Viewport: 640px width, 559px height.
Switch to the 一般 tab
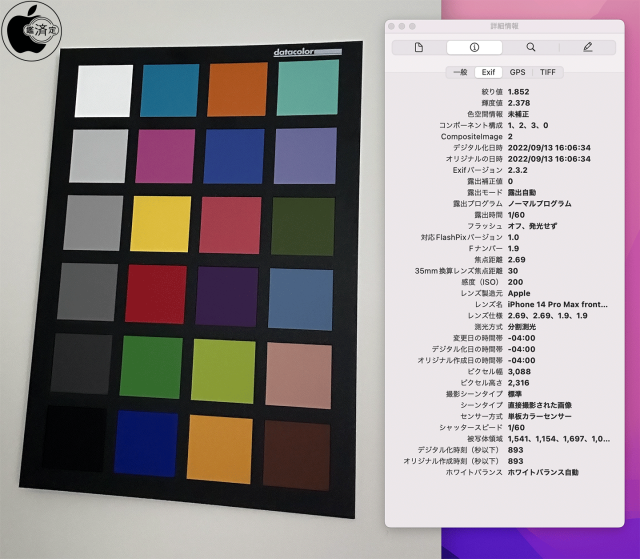point(459,72)
